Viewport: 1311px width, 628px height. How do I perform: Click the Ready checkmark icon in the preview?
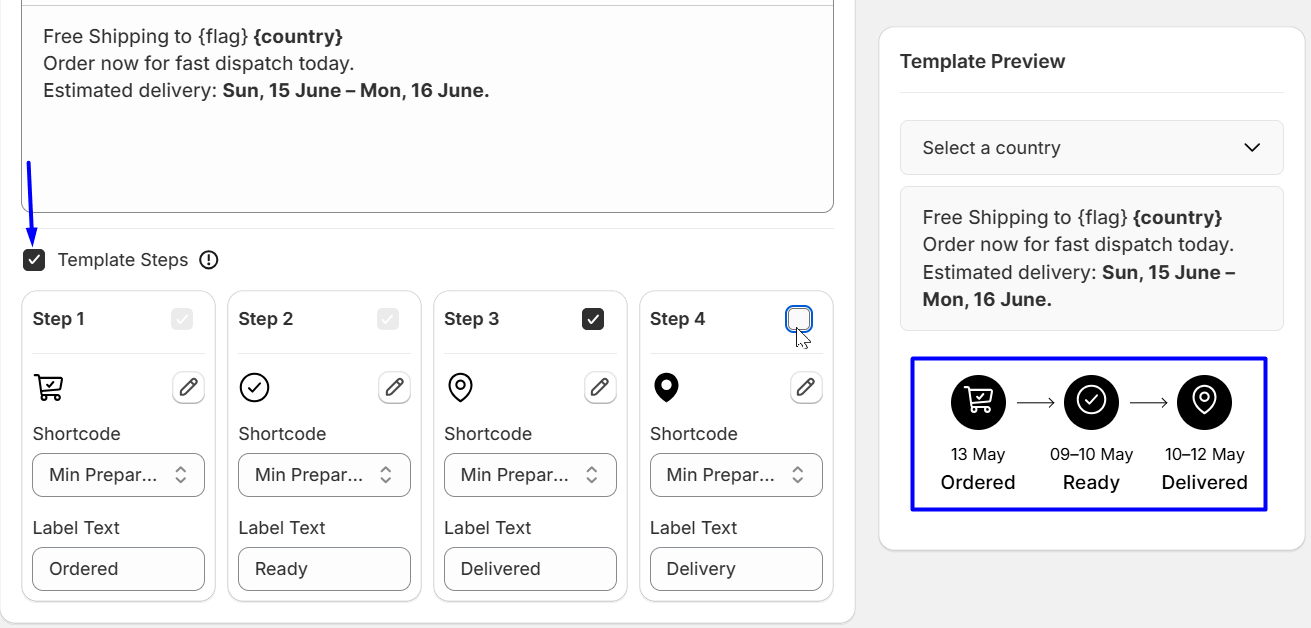(x=1091, y=402)
